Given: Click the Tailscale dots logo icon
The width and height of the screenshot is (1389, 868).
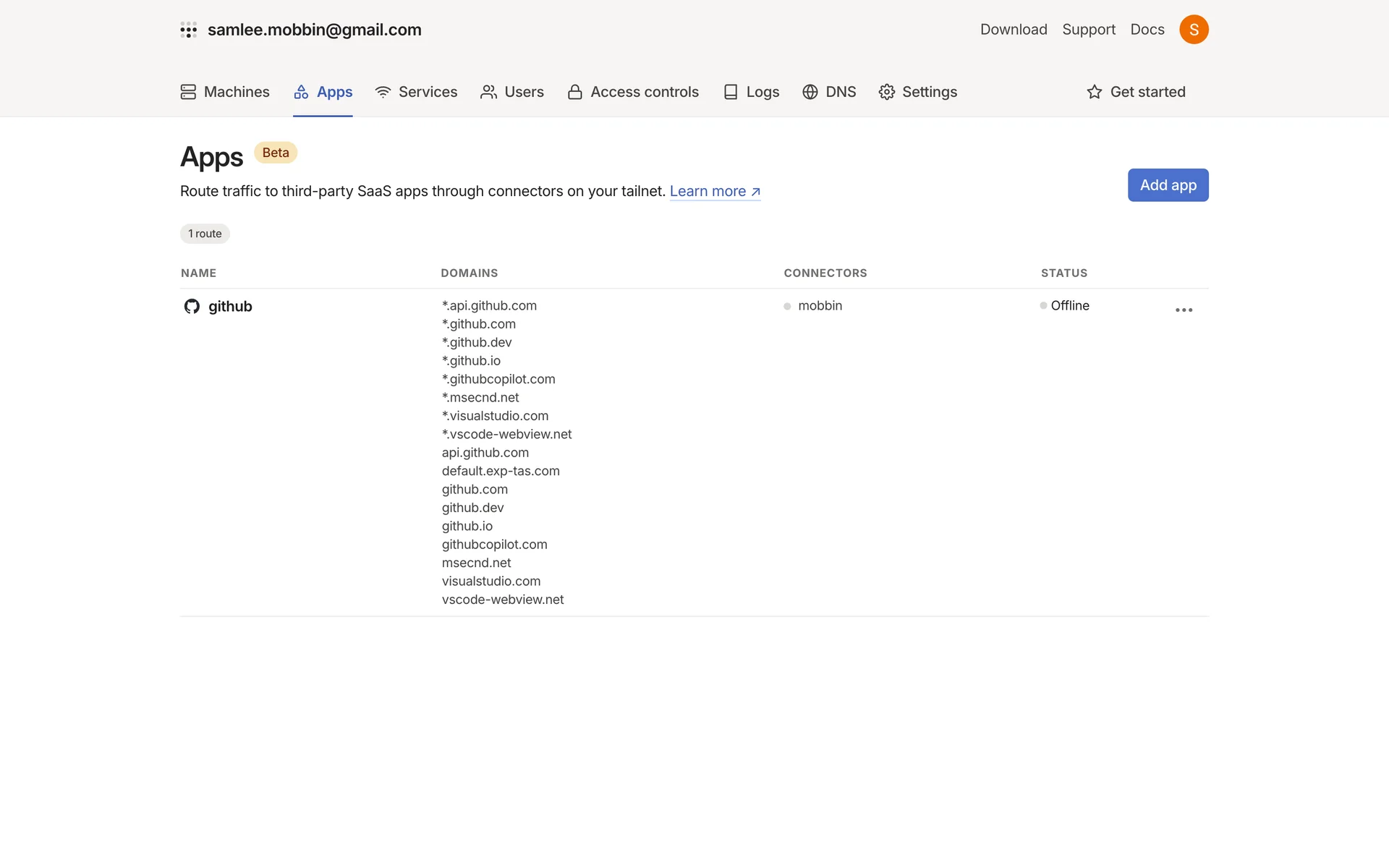Looking at the screenshot, I should point(188,30).
